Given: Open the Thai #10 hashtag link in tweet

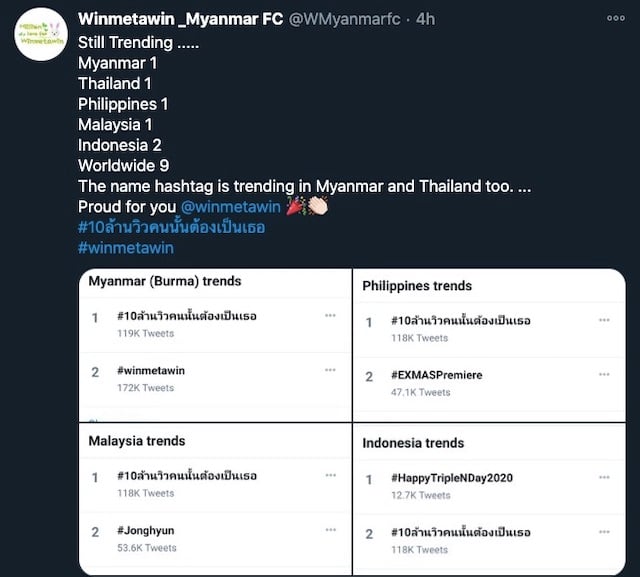Looking at the screenshot, I should (171, 227).
